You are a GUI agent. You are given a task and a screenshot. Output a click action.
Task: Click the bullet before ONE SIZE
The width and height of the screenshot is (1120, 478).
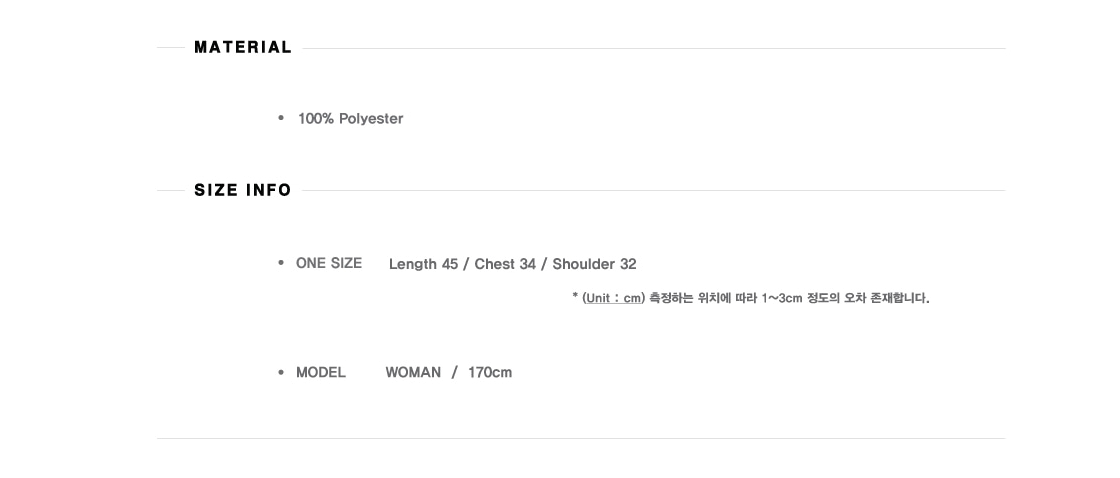[281, 263]
